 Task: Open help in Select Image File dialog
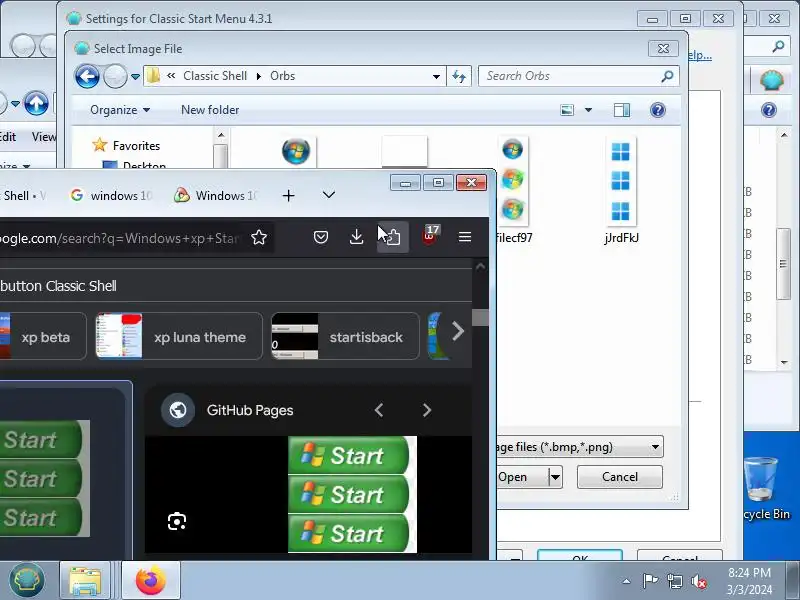(658, 110)
